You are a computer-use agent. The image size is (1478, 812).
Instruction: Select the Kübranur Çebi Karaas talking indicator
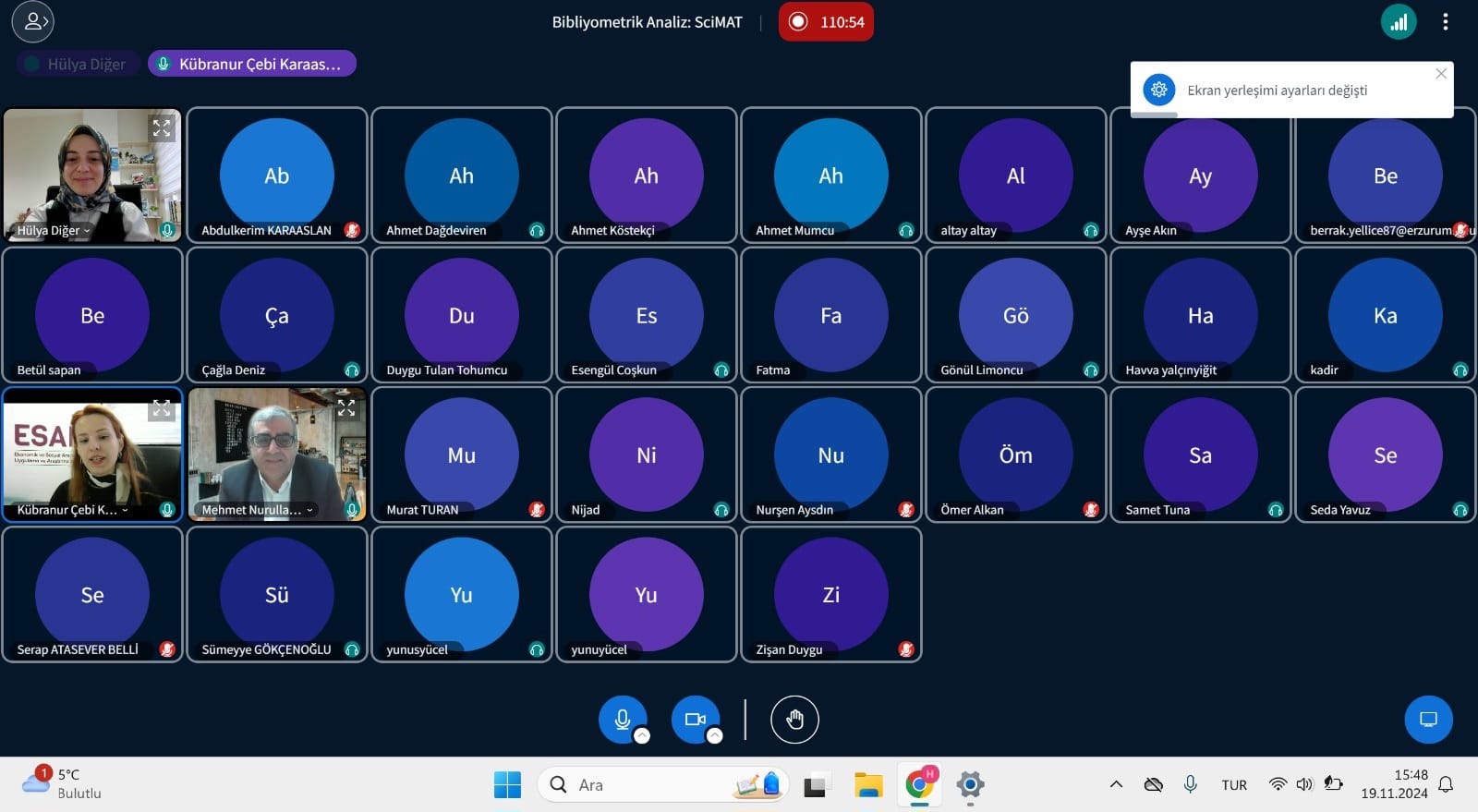pyautogui.click(x=251, y=64)
